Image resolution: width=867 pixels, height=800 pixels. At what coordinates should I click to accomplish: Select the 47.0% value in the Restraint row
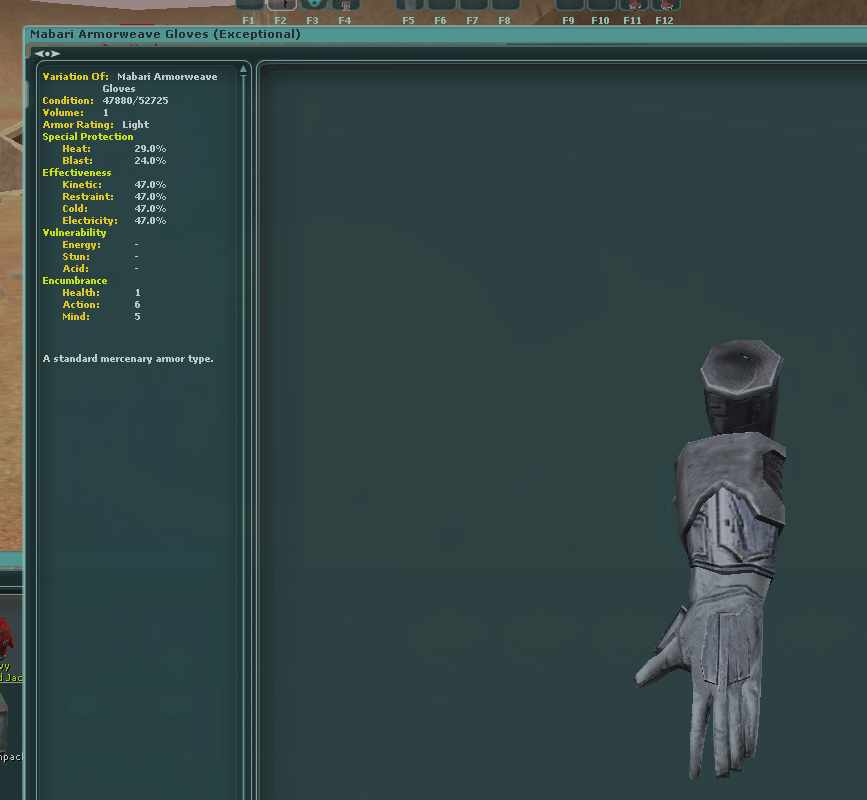click(x=150, y=197)
